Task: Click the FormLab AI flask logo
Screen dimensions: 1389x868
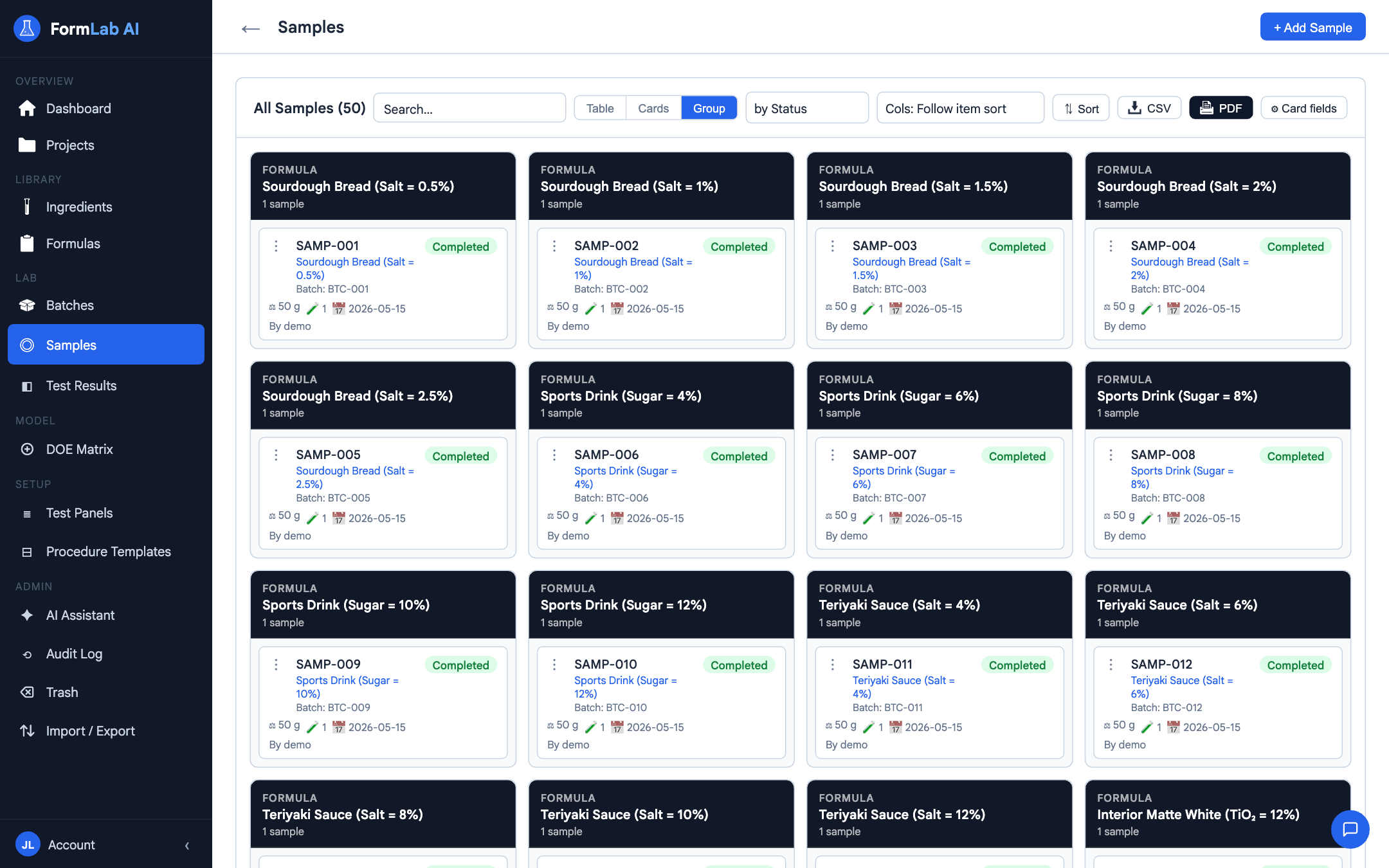Action: tap(27, 28)
